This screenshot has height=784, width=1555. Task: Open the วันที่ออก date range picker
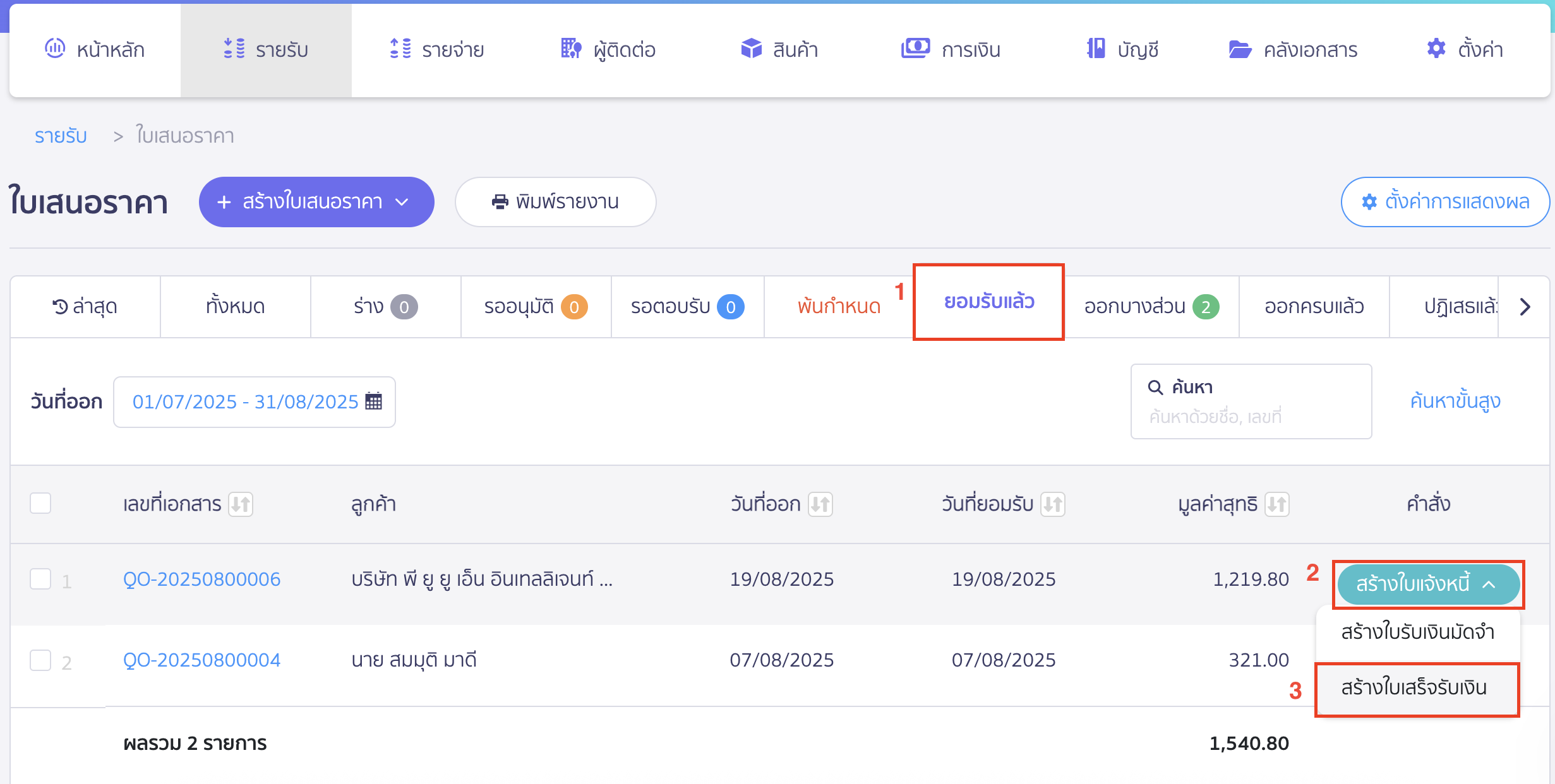pyautogui.click(x=255, y=402)
